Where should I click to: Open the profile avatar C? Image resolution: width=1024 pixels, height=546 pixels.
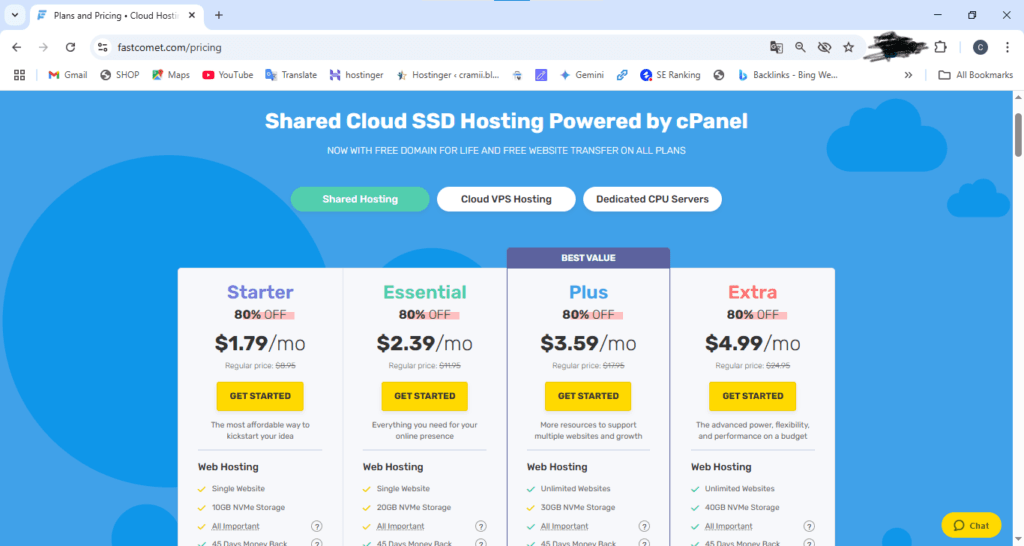tap(980, 47)
